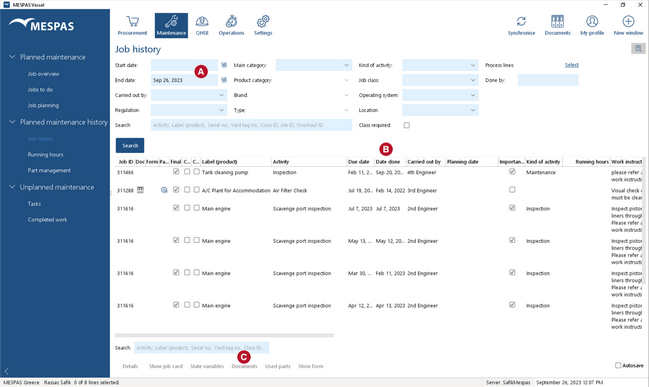Click the Details button
This screenshot has height=387, width=649.
click(130, 366)
